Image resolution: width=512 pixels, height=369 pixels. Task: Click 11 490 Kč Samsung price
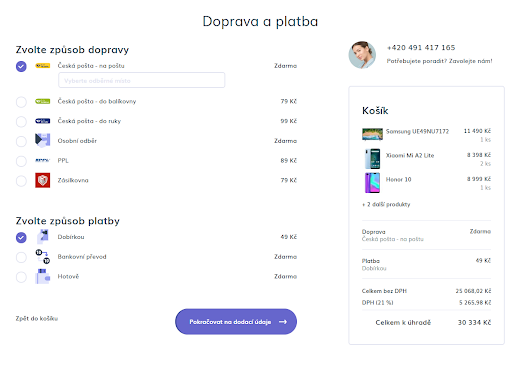click(477, 131)
